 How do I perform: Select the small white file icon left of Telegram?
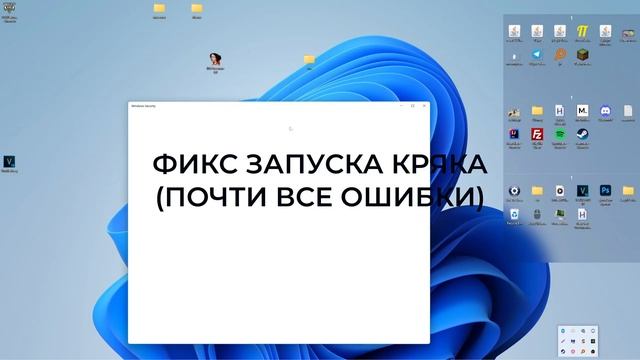(514, 56)
